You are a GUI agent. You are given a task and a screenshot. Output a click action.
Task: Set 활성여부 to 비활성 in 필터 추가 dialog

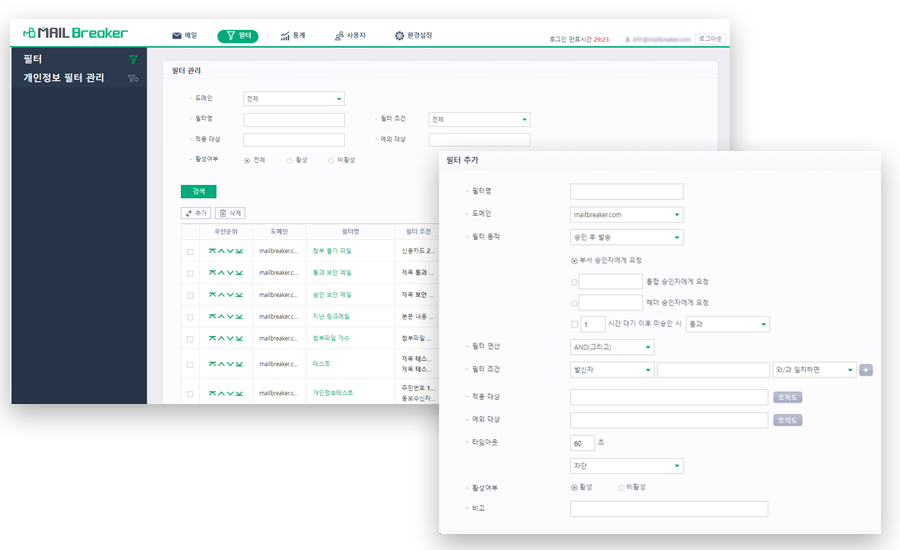point(621,487)
